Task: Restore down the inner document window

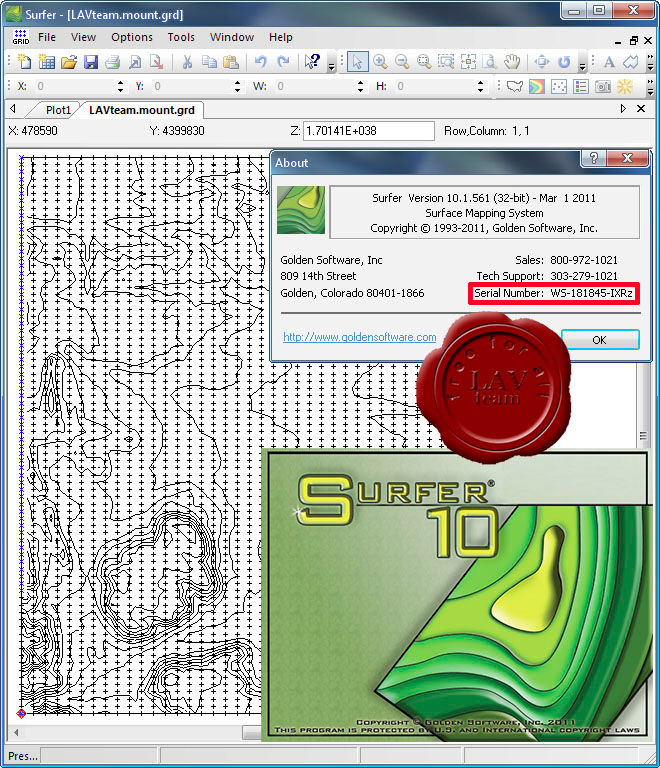Action: [634, 41]
